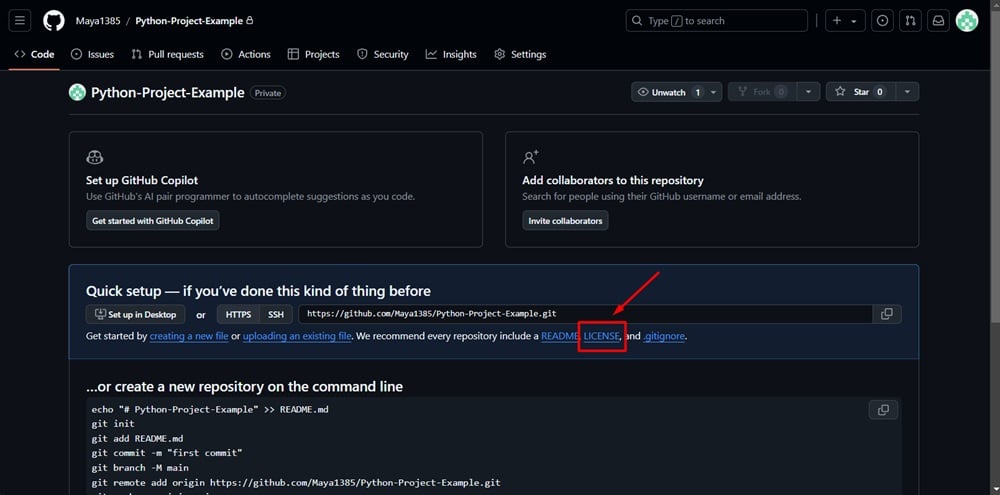Image resolution: width=1000 pixels, height=495 pixels.
Task: Click the Invite collaborators button
Action: pos(565,221)
